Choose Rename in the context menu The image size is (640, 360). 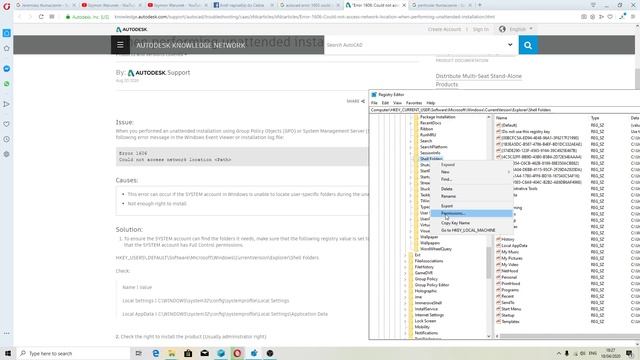click(x=471, y=196)
